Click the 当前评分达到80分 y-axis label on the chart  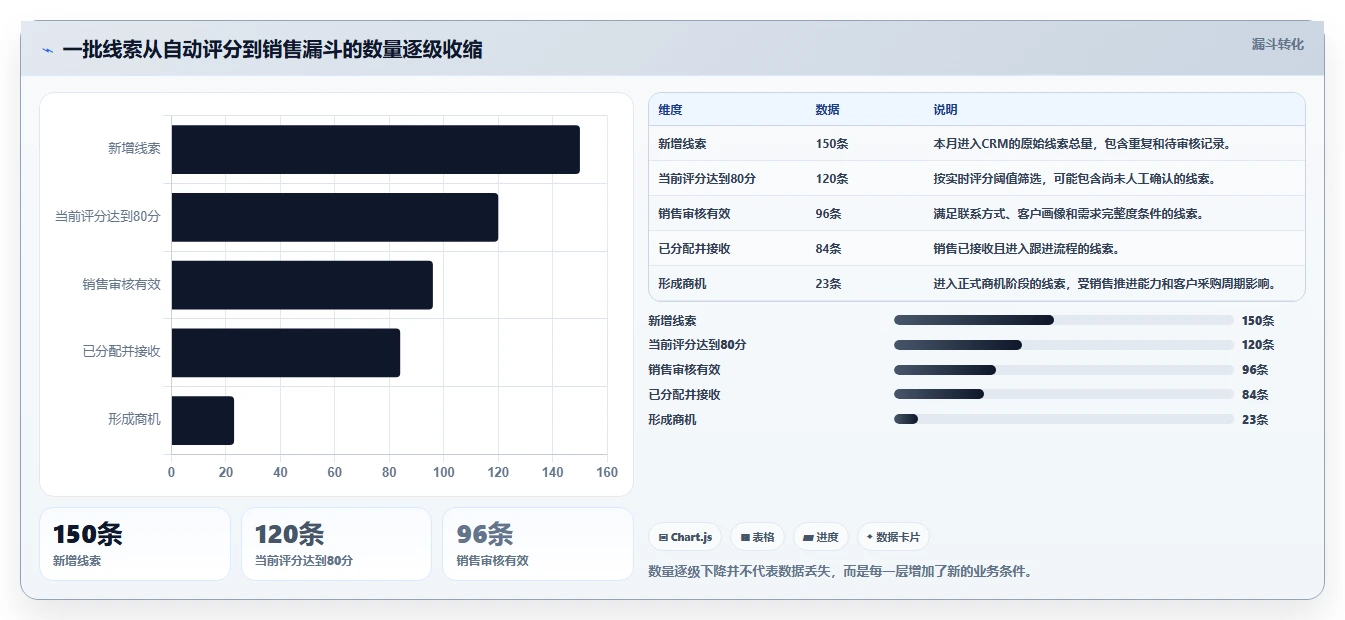point(108,217)
